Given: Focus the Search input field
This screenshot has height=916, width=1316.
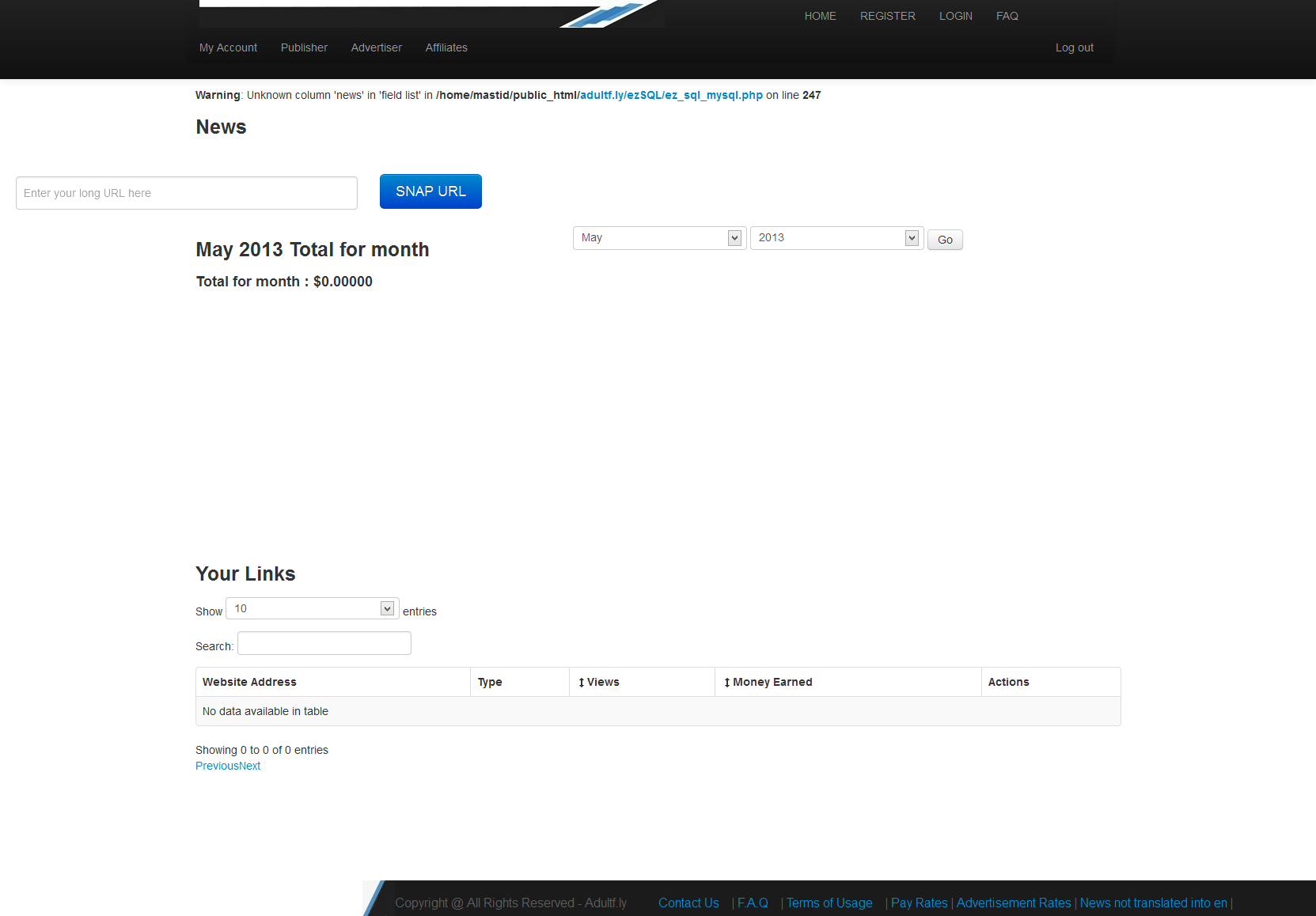Looking at the screenshot, I should pyautogui.click(x=324, y=643).
